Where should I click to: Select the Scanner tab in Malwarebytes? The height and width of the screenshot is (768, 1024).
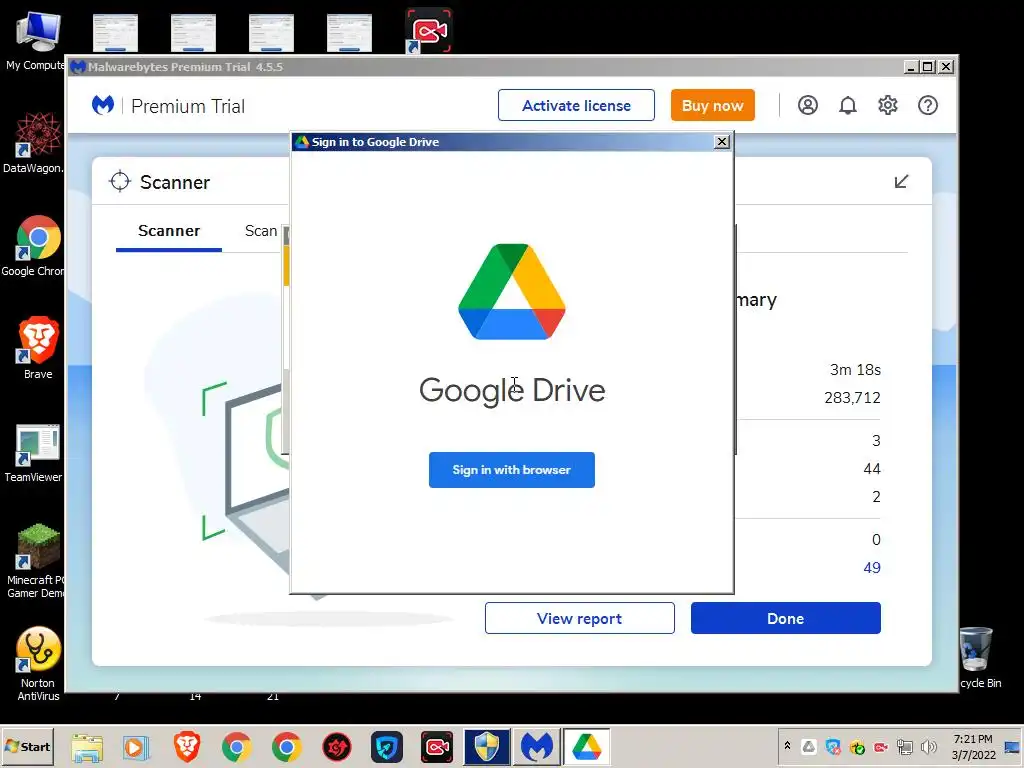tap(169, 231)
